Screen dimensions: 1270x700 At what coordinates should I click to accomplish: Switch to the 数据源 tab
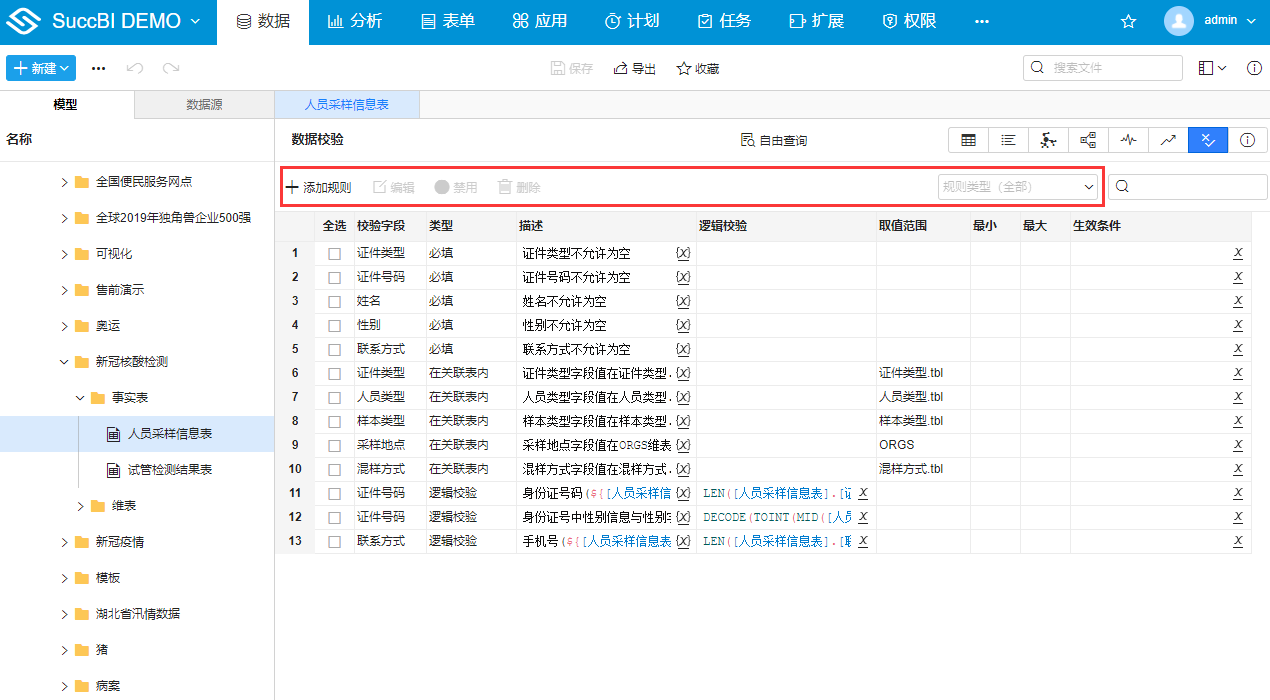coord(203,103)
